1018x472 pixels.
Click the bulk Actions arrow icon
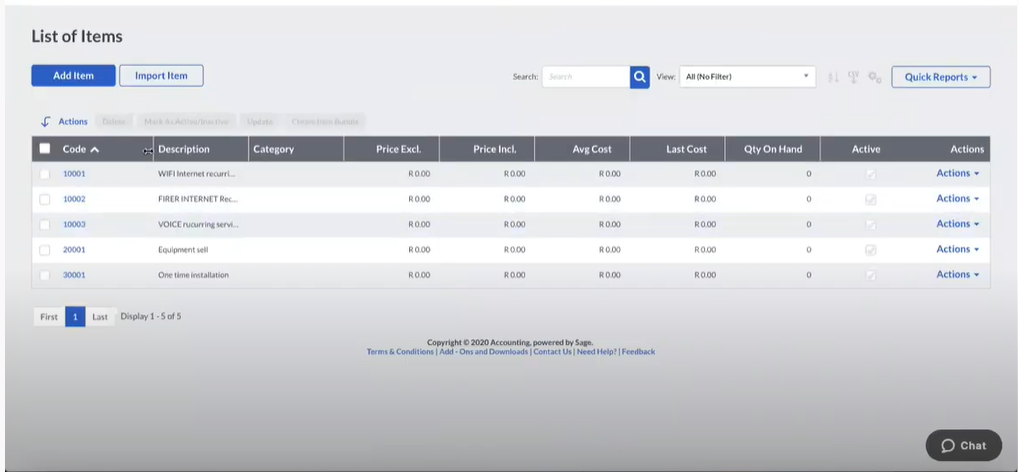click(45, 121)
